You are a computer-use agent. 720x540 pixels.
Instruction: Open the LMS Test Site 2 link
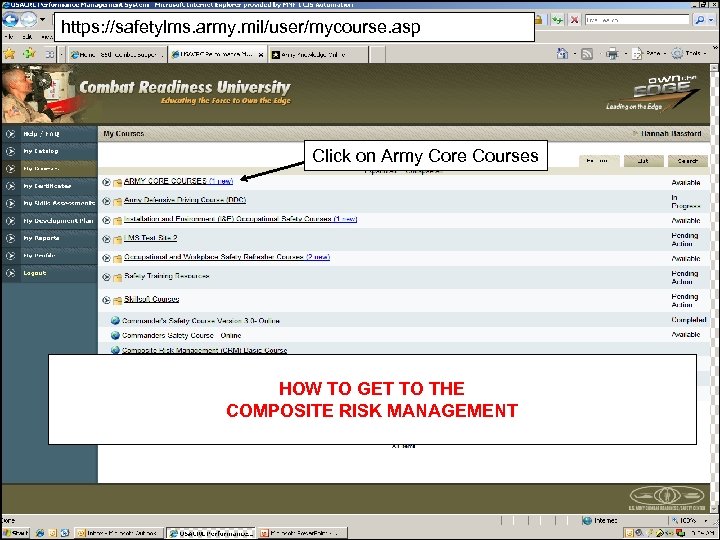point(150,238)
